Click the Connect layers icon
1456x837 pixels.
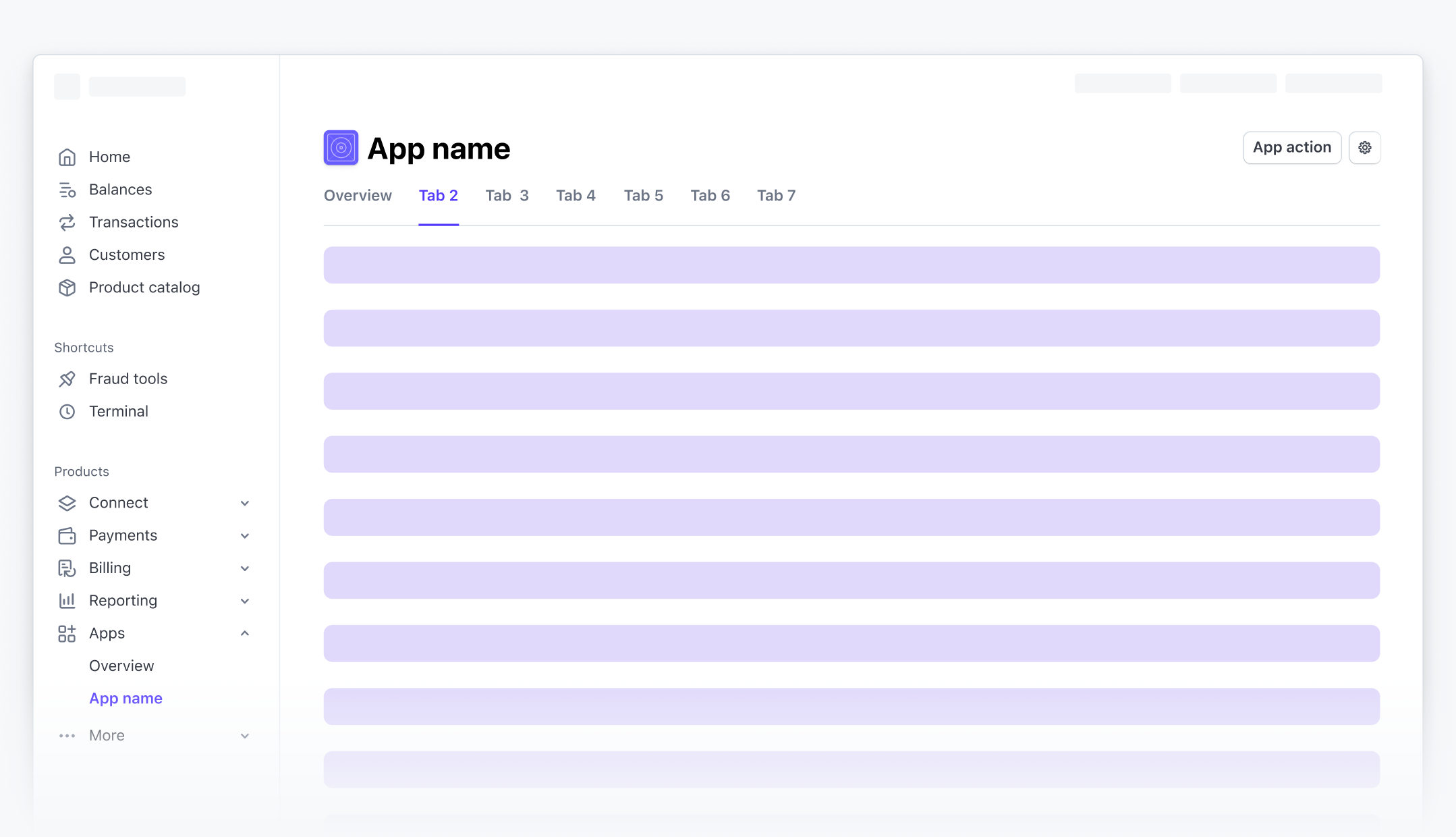(67, 503)
